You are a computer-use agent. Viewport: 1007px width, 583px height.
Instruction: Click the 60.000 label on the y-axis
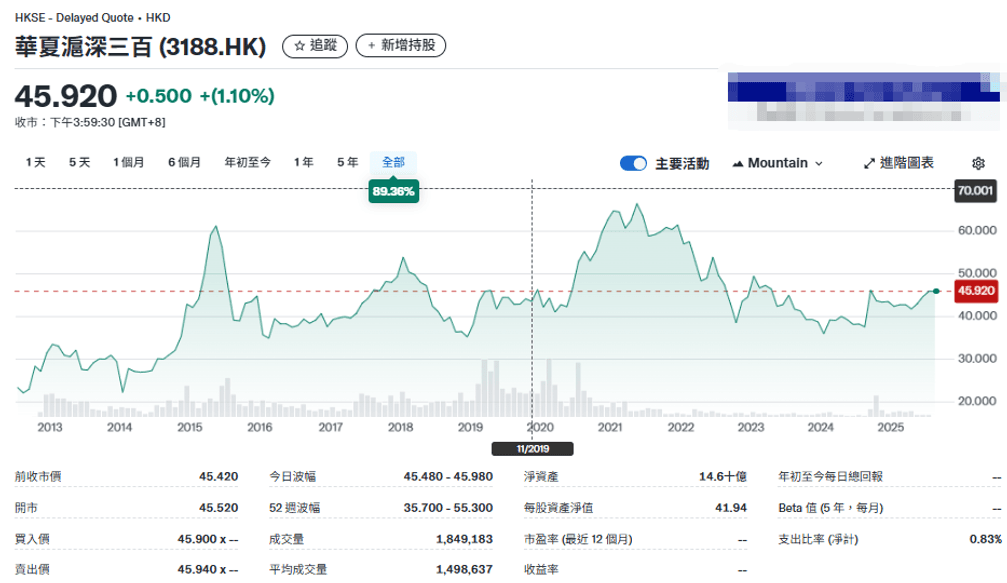click(977, 231)
